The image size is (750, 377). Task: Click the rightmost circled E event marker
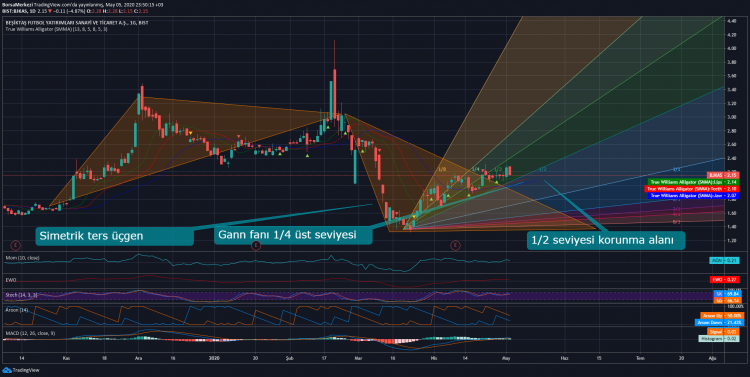coord(455,245)
